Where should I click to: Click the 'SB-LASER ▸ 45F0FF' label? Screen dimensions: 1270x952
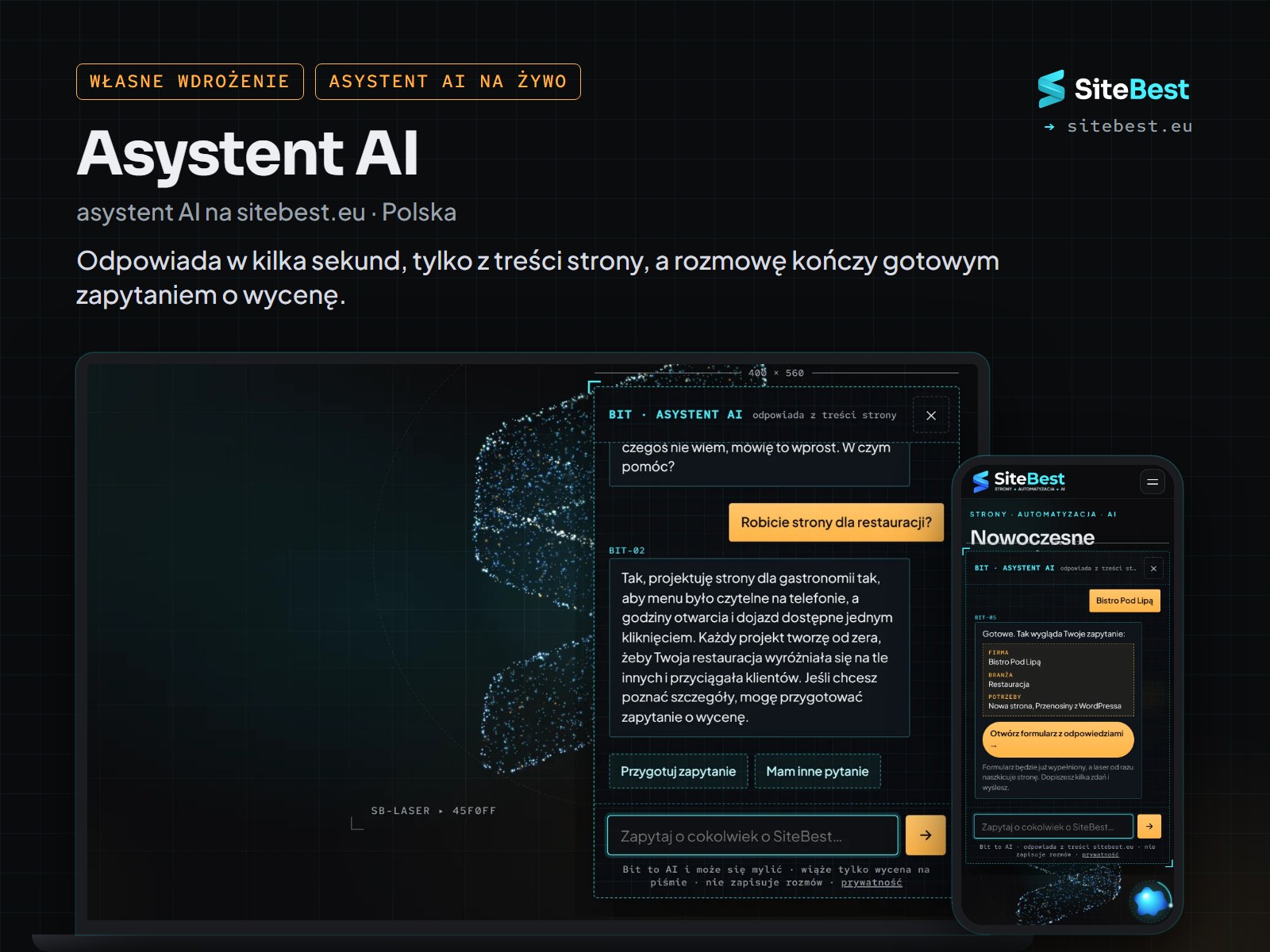coord(433,811)
